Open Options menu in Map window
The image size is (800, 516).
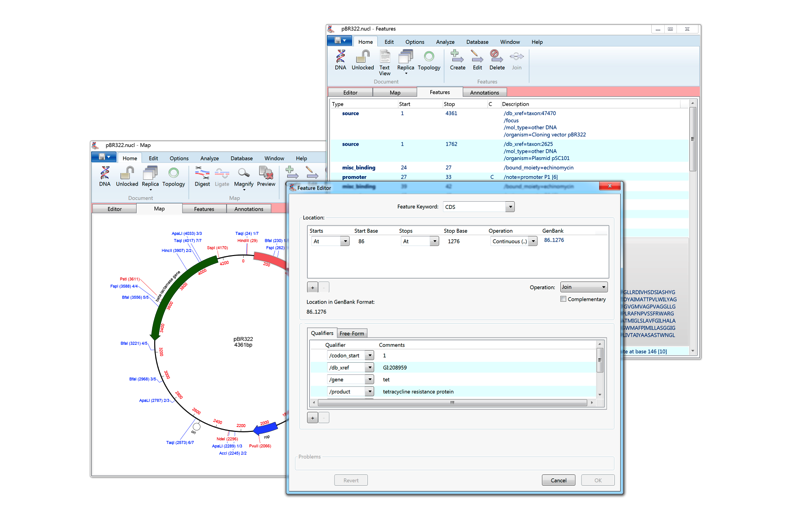[x=179, y=158]
